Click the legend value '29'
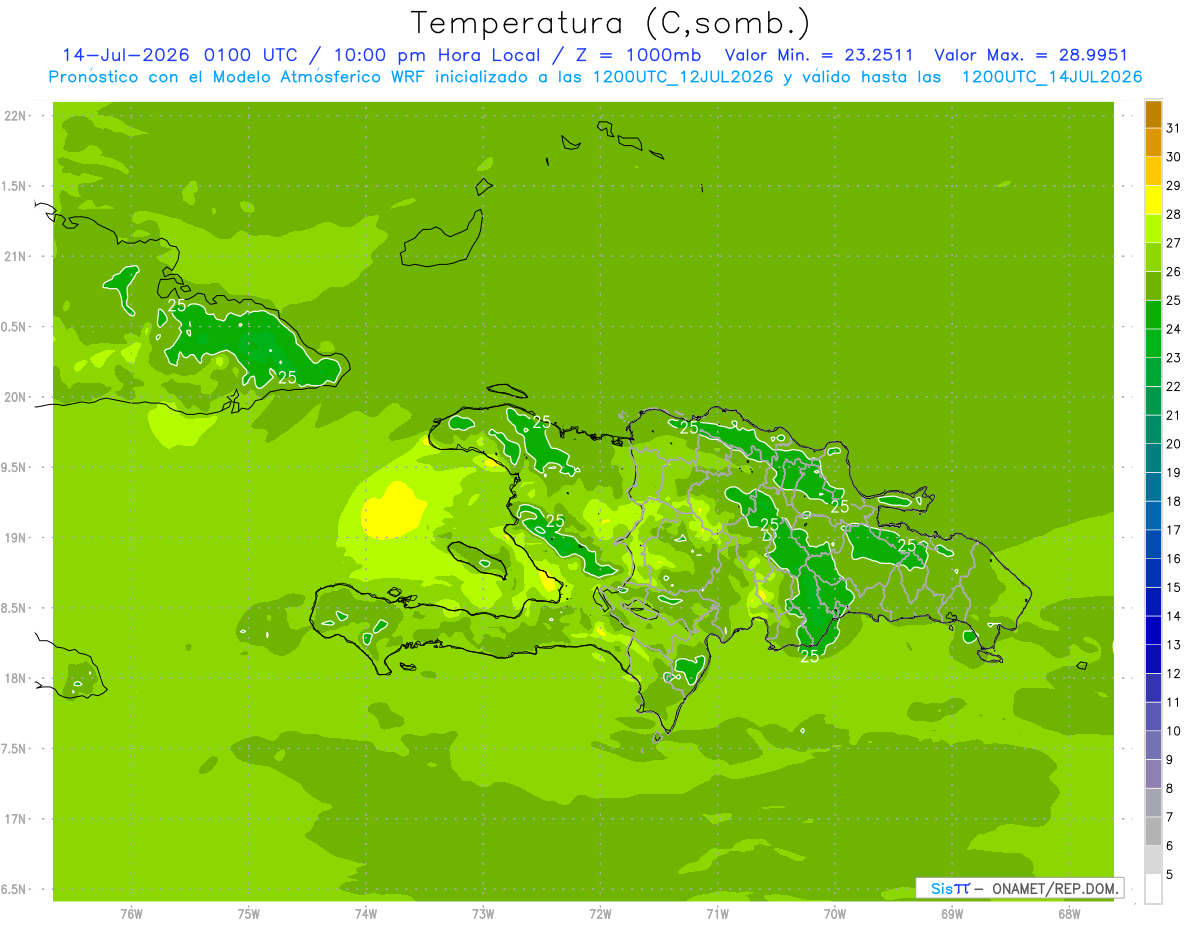The image size is (1200, 927). 1174,186
